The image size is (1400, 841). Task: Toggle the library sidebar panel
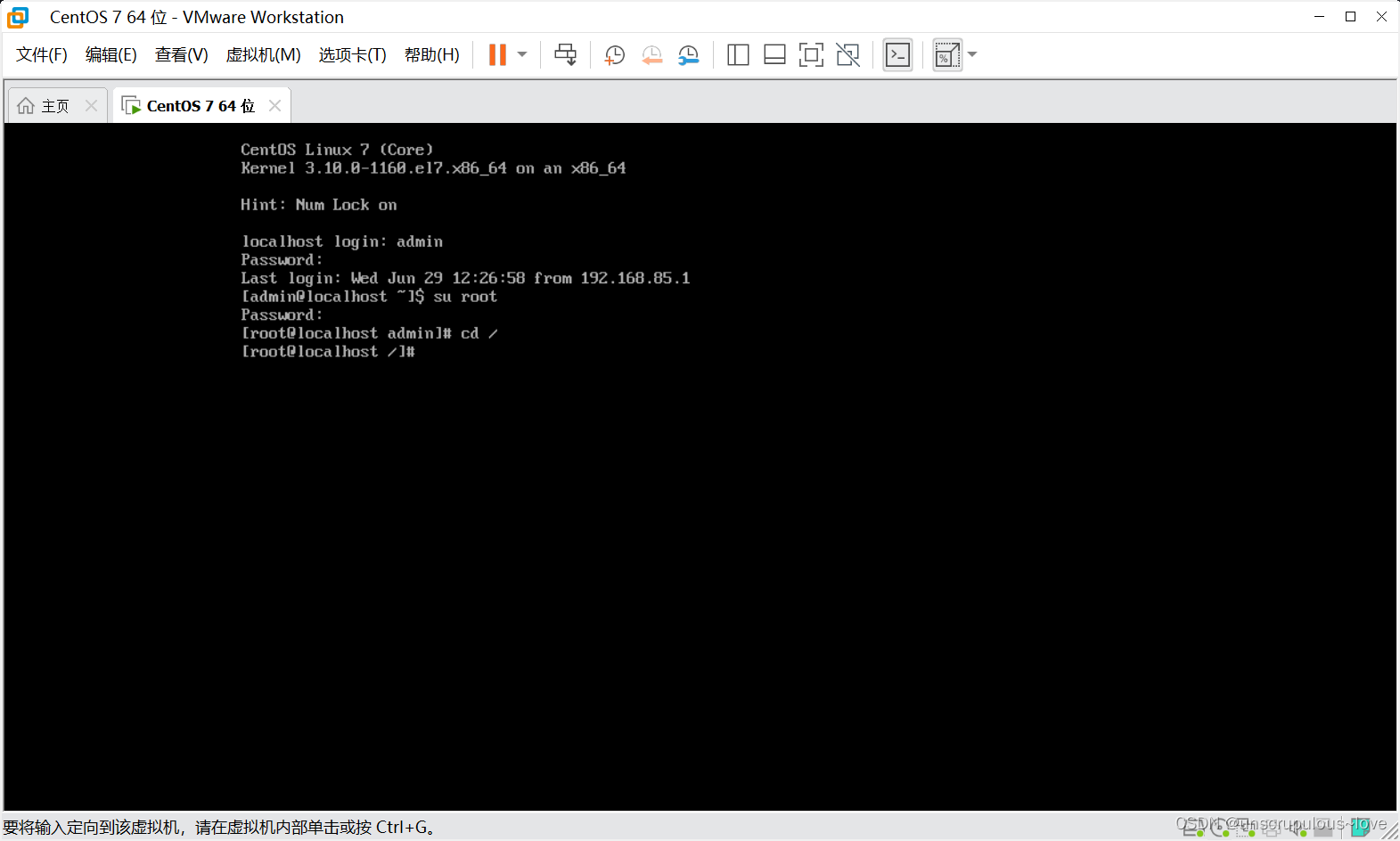coord(738,55)
